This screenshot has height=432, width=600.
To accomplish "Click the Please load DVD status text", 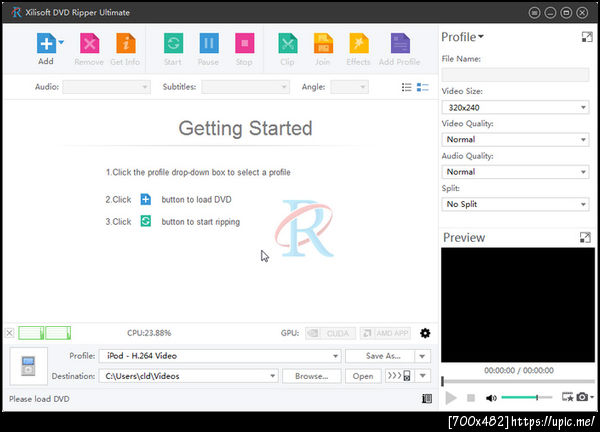I will 39,399.
